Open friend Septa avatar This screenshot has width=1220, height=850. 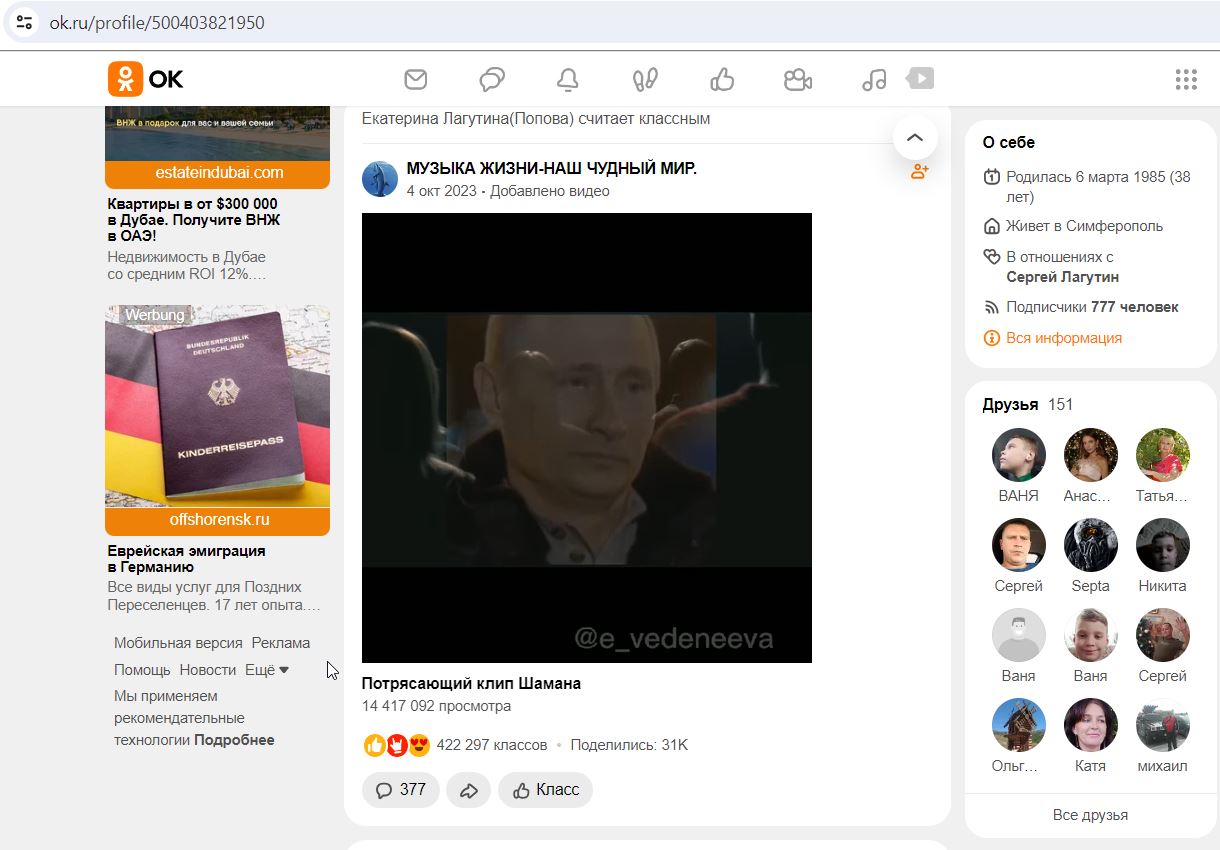(x=1091, y=545)
